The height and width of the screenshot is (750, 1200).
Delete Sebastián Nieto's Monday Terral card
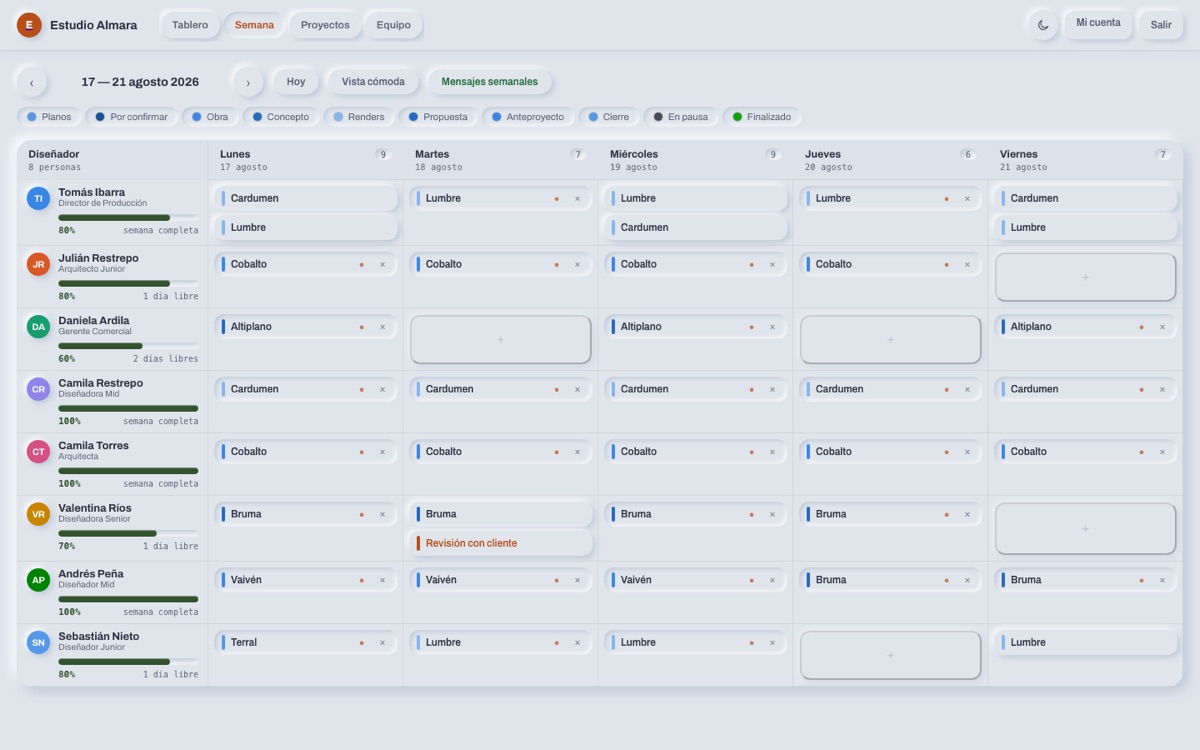point(382,643)
